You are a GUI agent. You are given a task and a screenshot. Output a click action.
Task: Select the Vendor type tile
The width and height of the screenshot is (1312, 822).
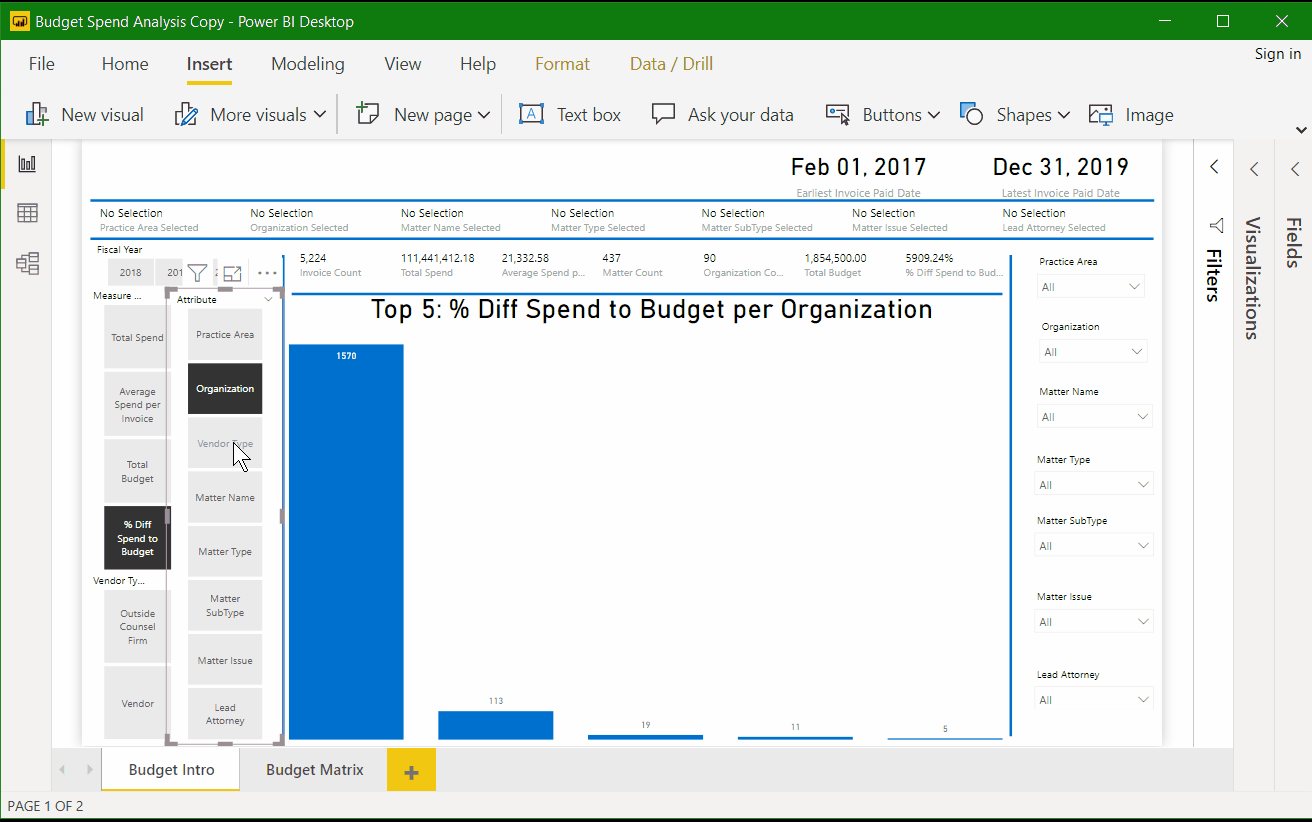137,704
